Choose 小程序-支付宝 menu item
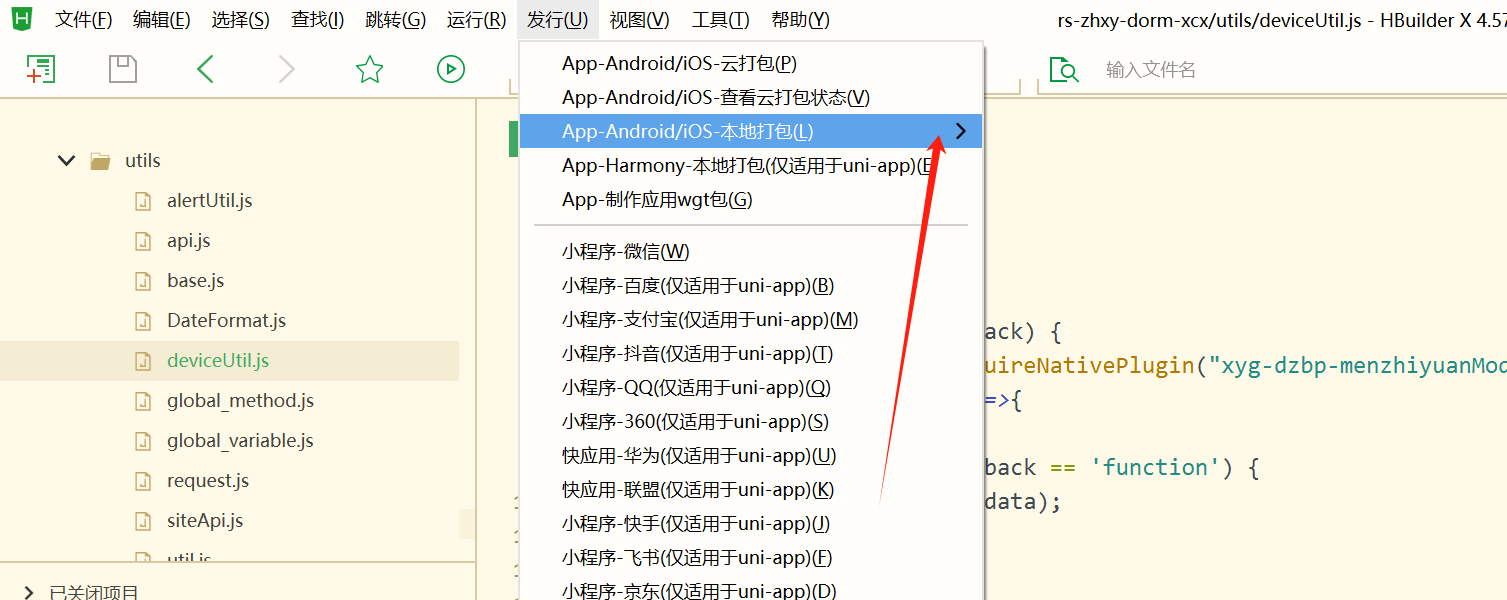The width and height of the screenshot is (1507, 600). pos(751,320)
